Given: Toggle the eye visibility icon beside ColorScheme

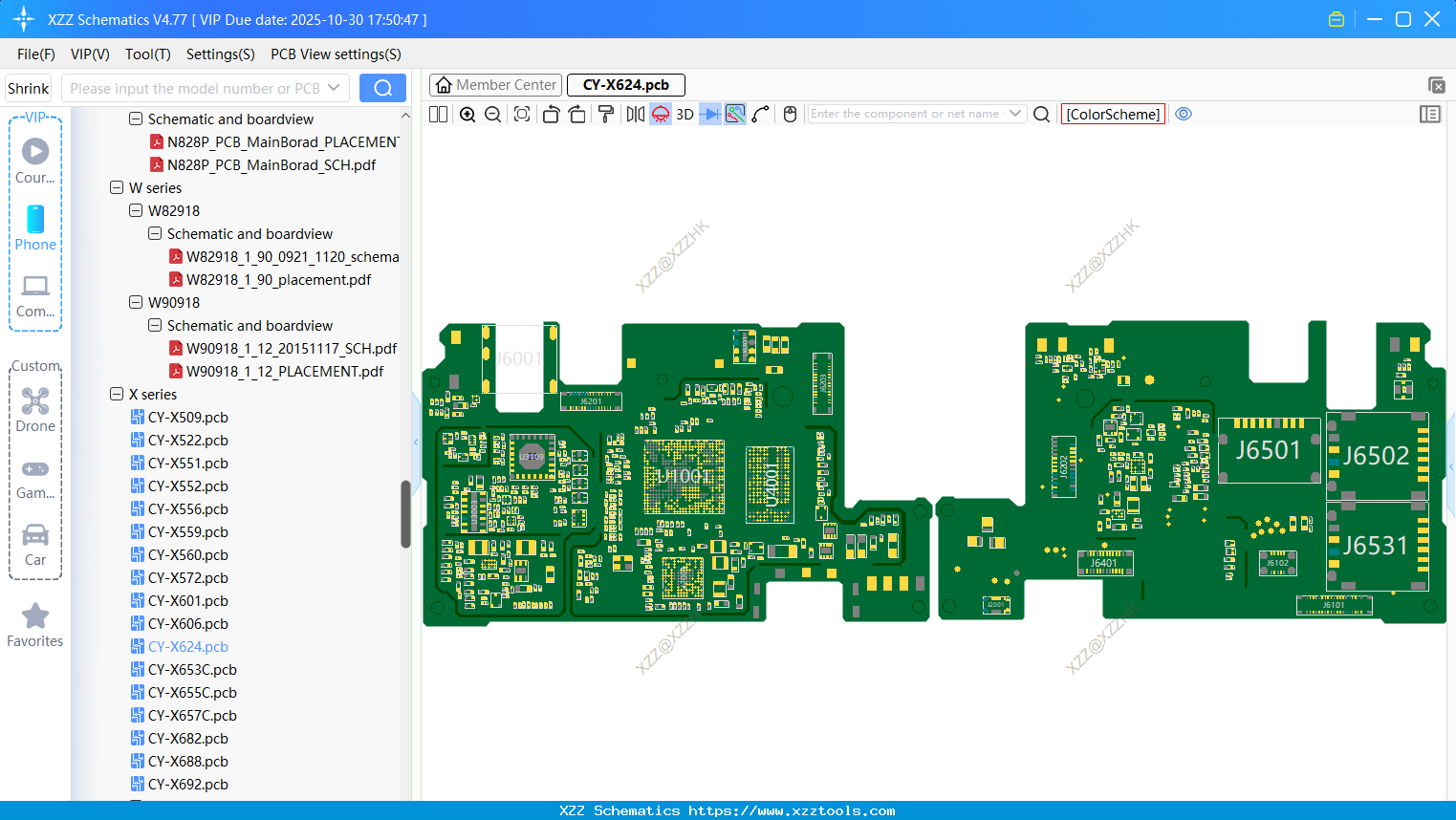Looking at the screenshot, I should pos(1184,114).
